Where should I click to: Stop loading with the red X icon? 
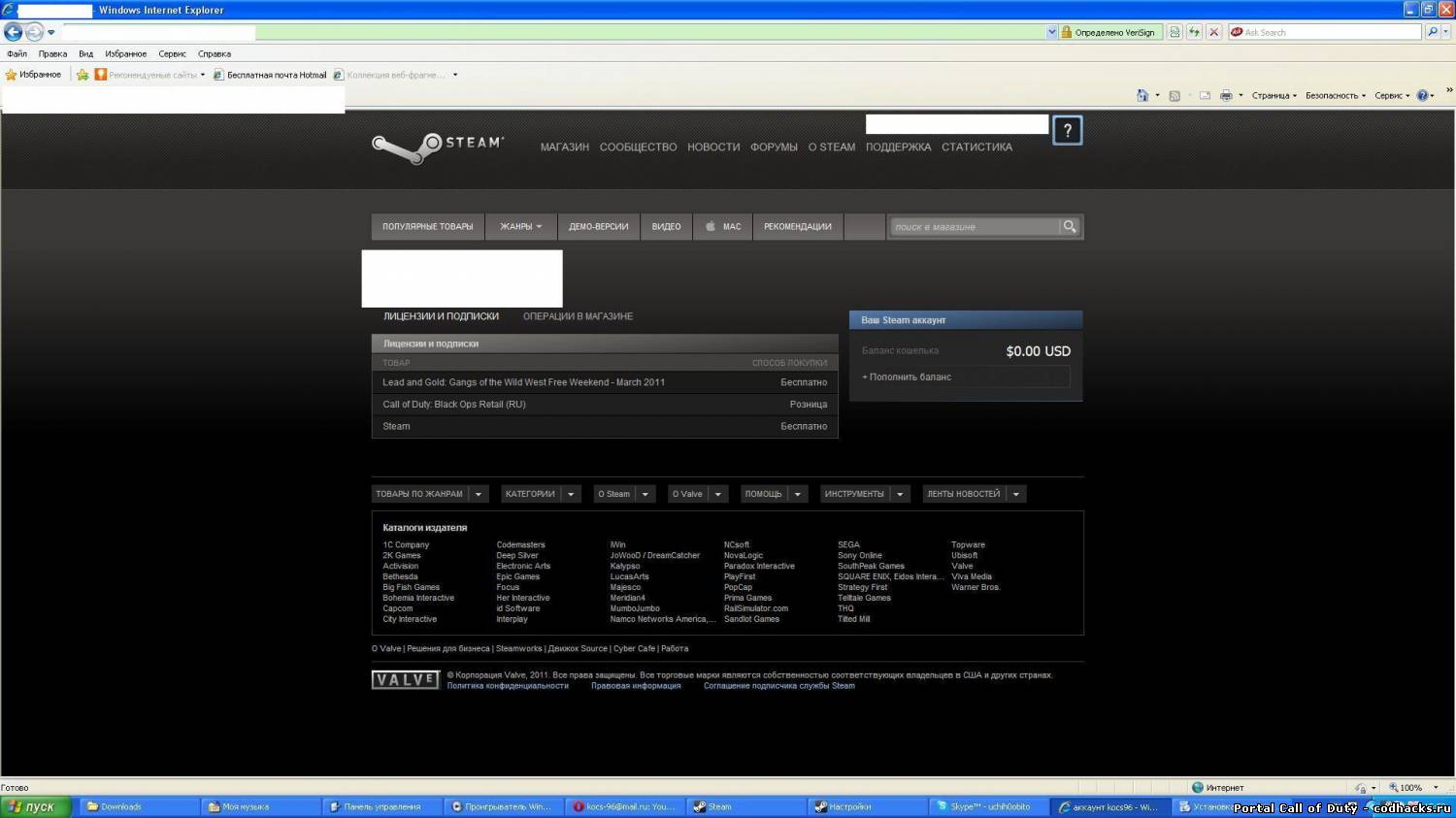pyautogui.click(x=1213, y=32)
